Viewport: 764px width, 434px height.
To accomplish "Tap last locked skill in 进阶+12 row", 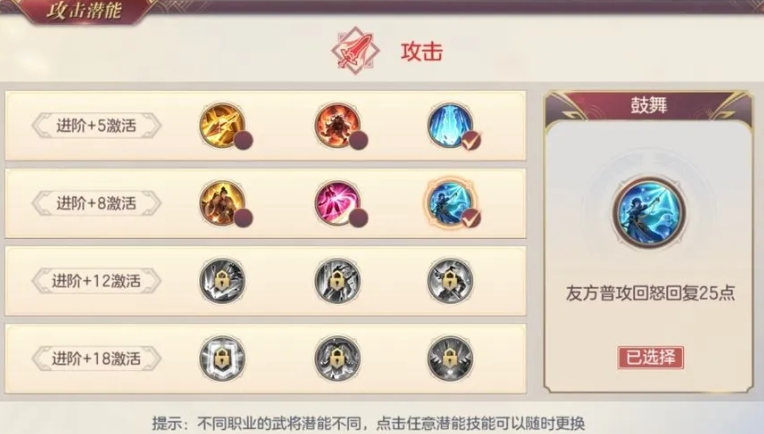I will click(450, 281).
